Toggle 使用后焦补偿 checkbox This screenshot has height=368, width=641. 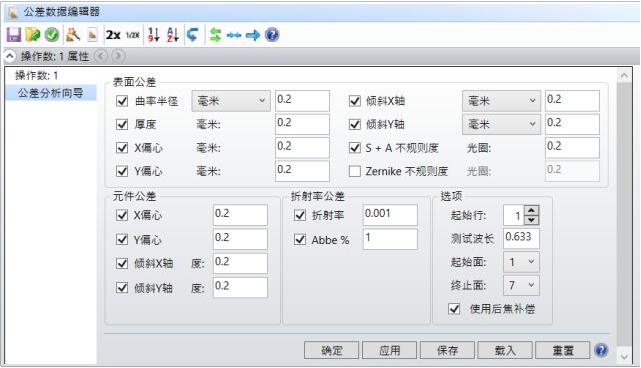454,309
